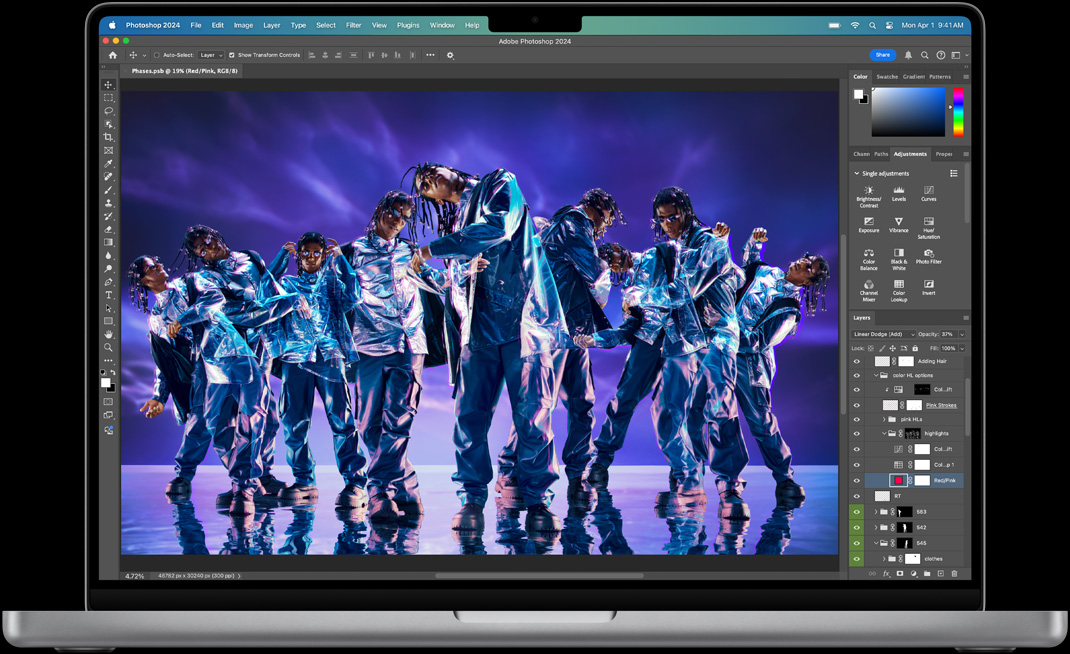The image size is (1070, 654).
Task: Hide the Adding Hair layer
Action: tap(856, 360)
